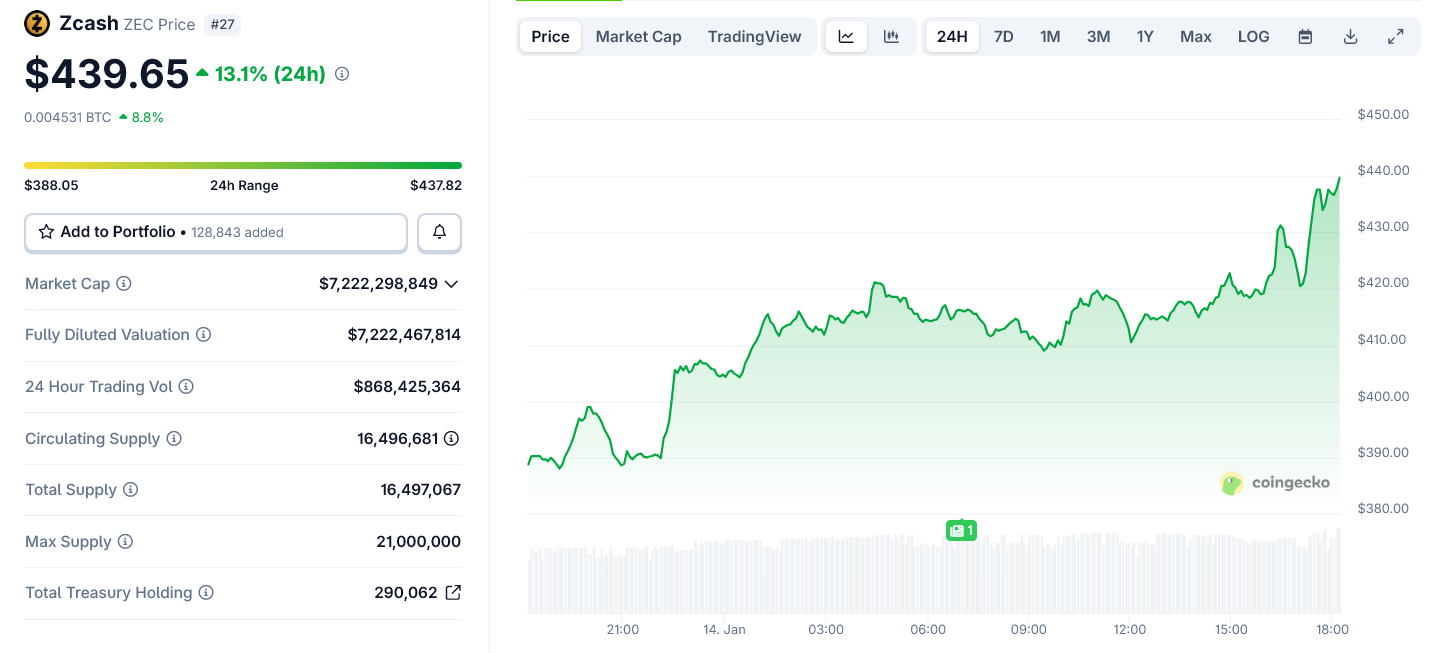The height and width of the screenshot is (653, 1429).
Task: Open the Total Treasury Holding external link icon
Action: click(x=453, y=592)
